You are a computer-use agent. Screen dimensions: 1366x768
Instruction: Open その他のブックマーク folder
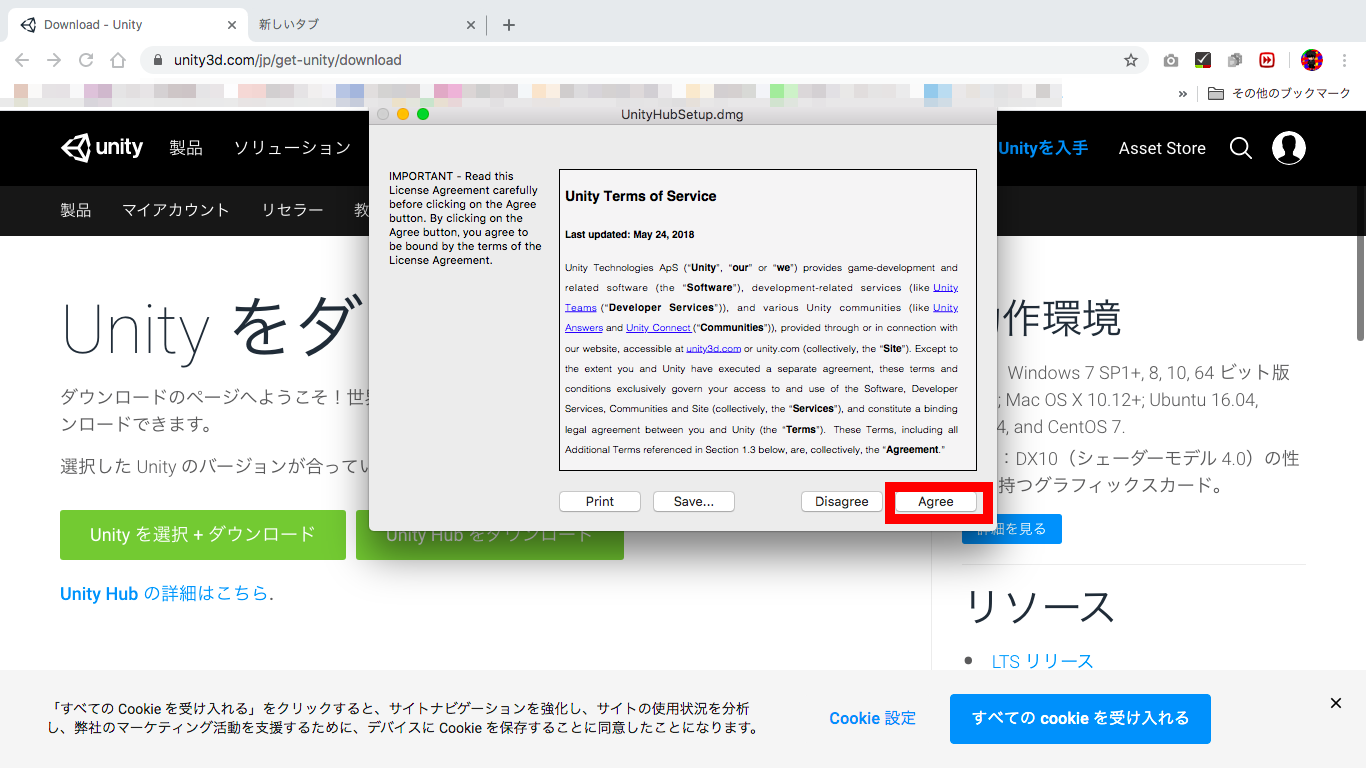(x=1279, y=93)
